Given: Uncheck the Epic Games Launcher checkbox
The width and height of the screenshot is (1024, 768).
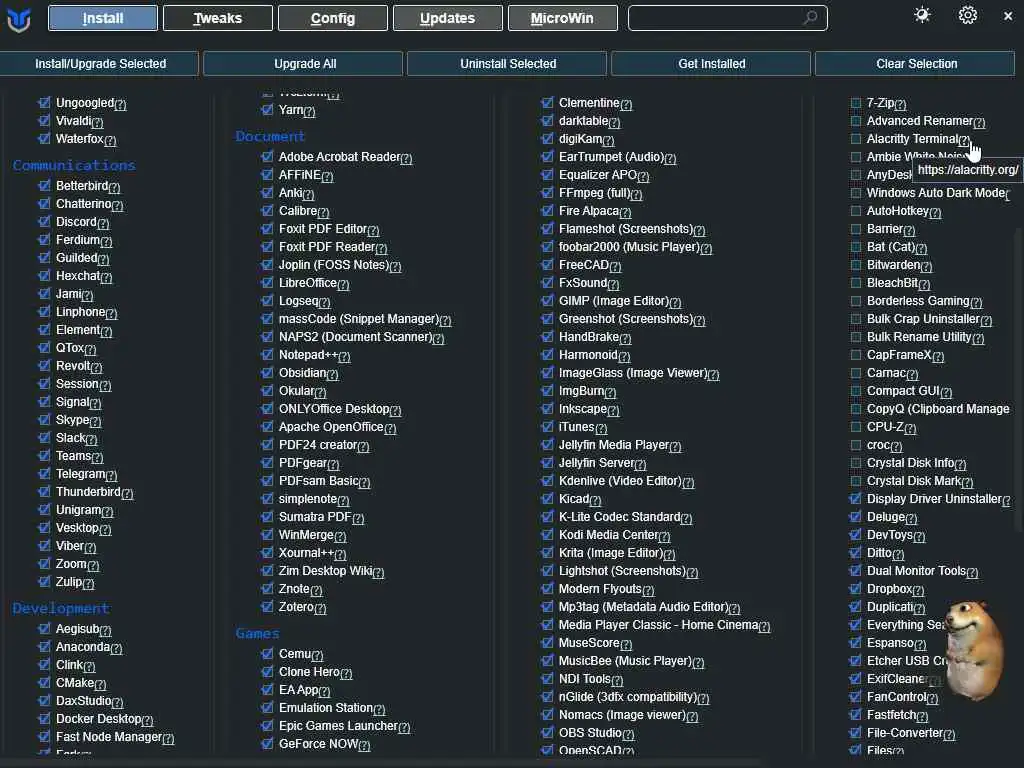Looking at the screenshot, I should 266,726.
